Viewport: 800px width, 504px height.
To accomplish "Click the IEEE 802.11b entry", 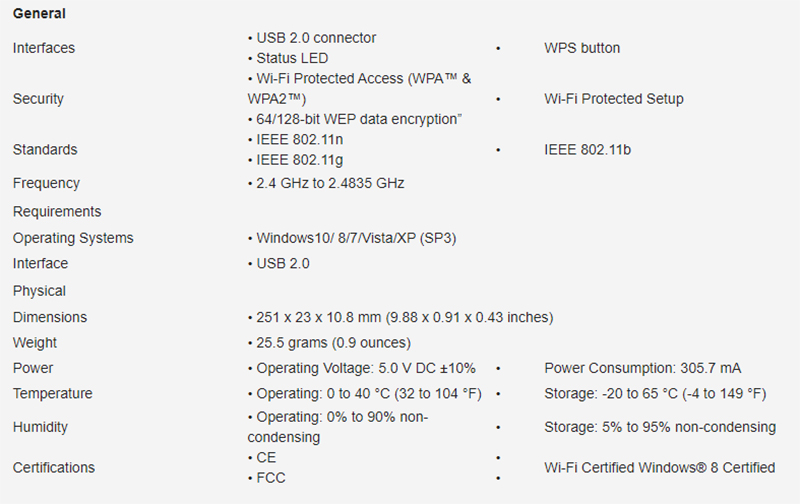I will coord(588,150).
